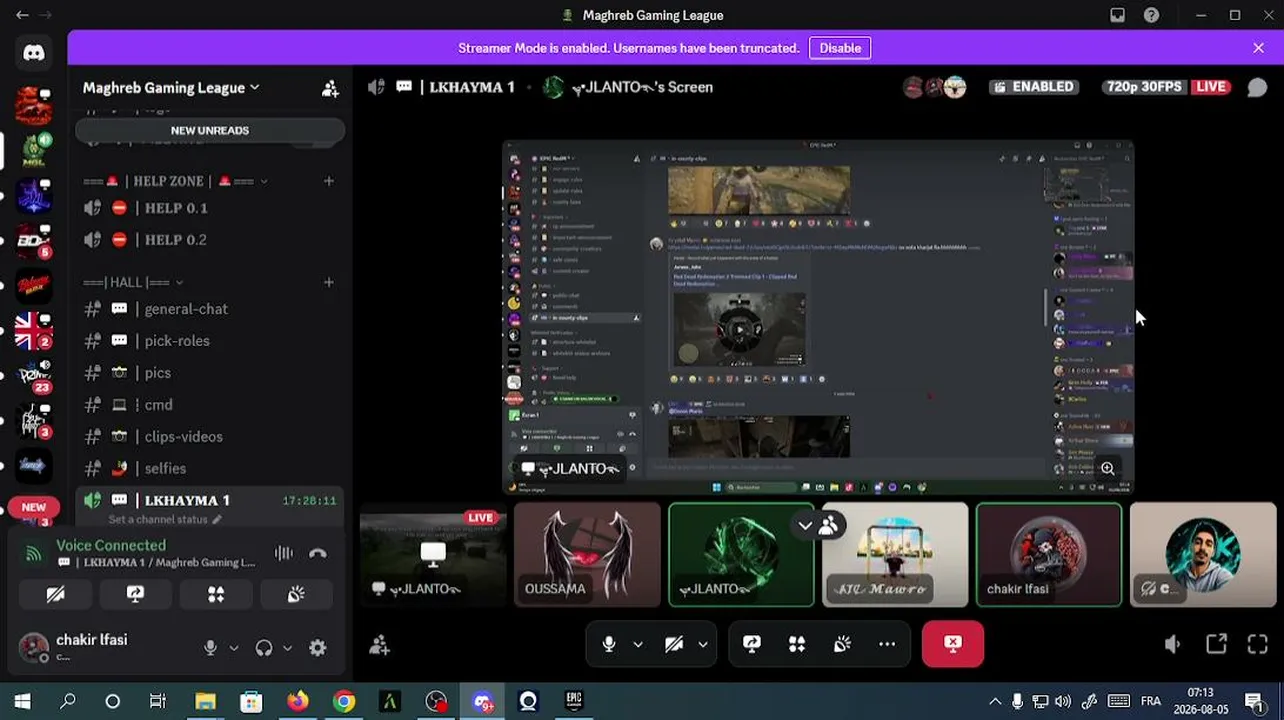
Task: Open the selfies channel
Action: 211,469
